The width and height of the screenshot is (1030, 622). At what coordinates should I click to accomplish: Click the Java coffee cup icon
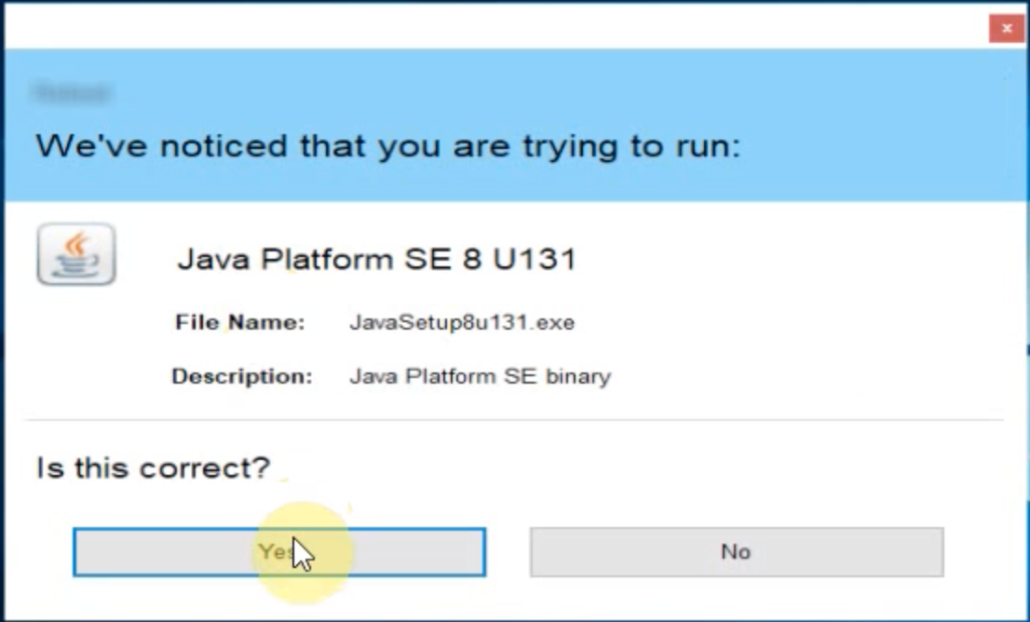76,254
